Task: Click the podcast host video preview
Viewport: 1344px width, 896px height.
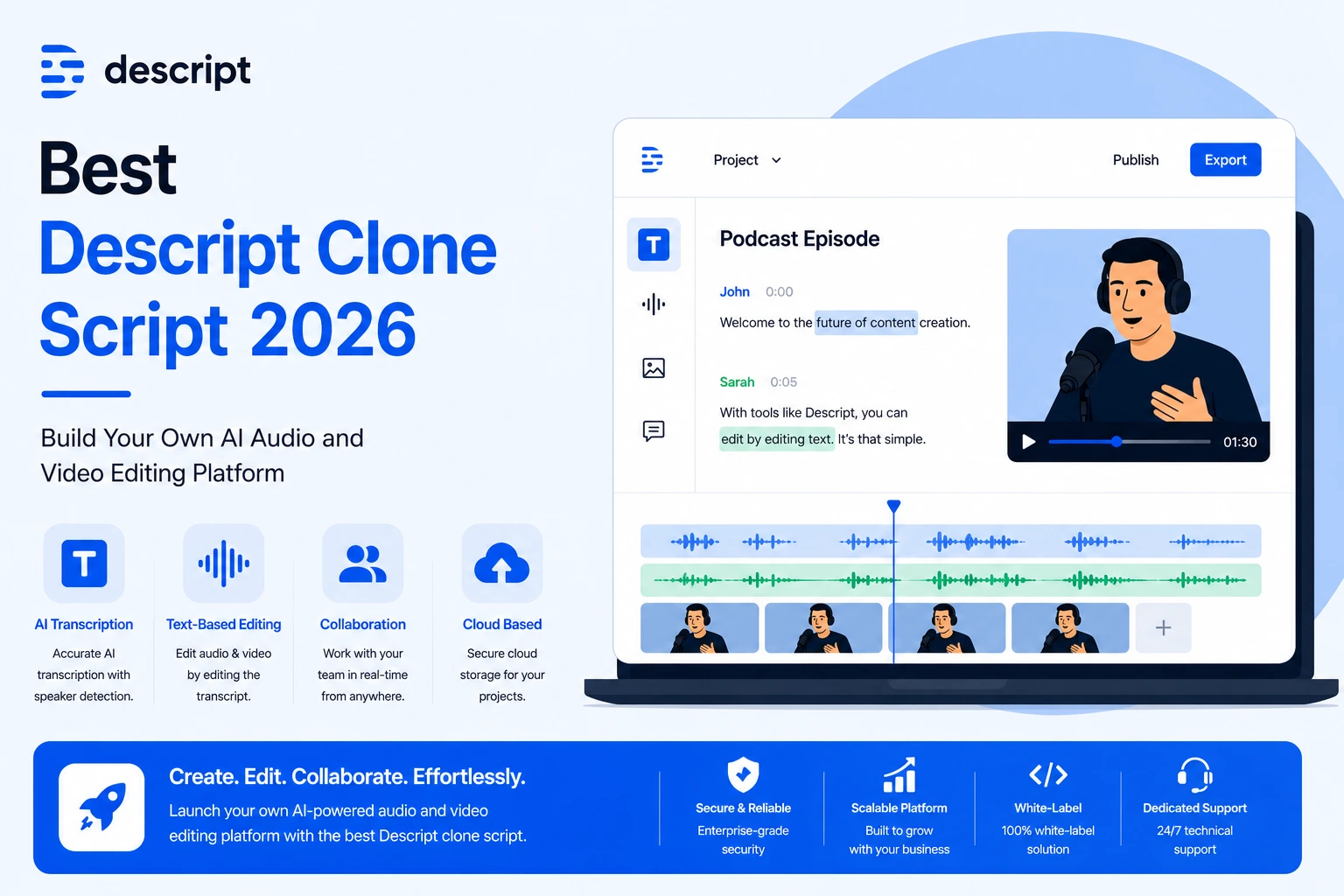Action: (x=1138, y=346)
